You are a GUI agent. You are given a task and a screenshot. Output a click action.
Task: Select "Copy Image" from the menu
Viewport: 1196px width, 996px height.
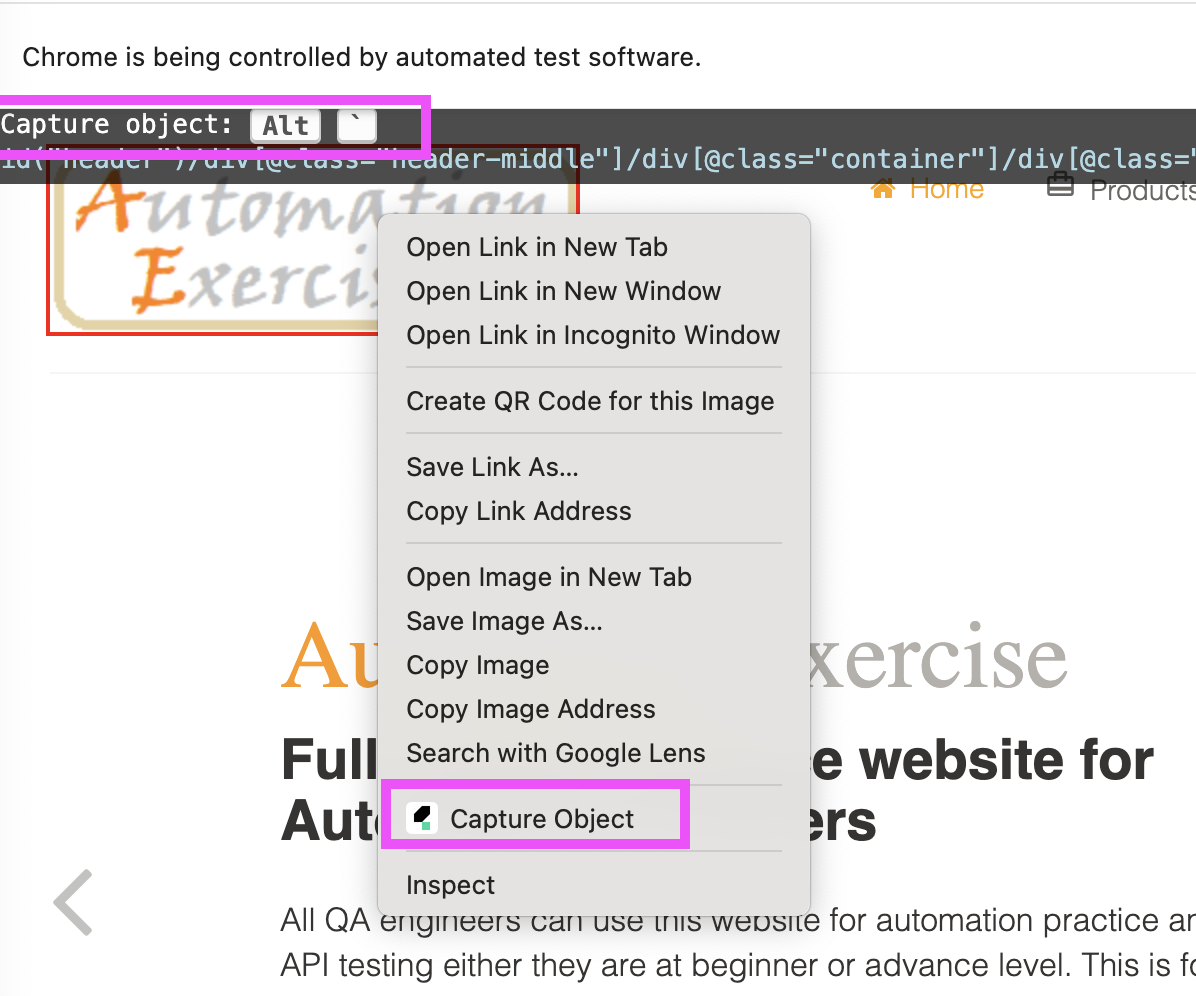click(x=477, y=665)
